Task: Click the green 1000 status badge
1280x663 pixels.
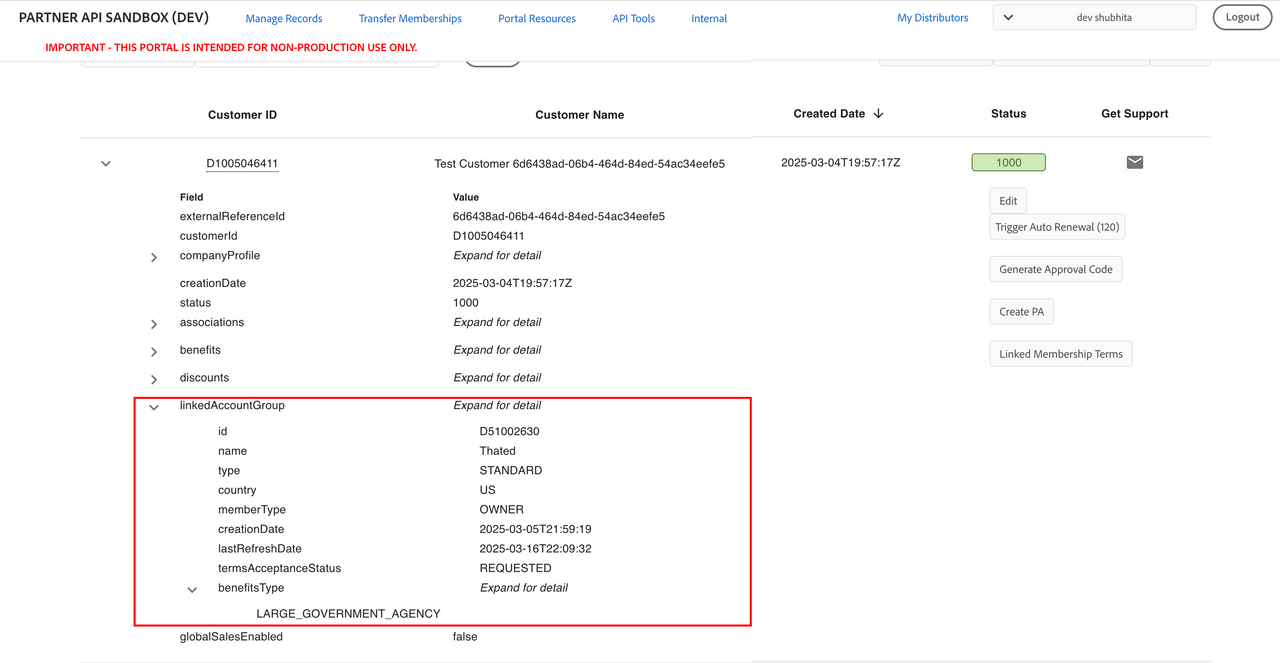Action: 1008,162
